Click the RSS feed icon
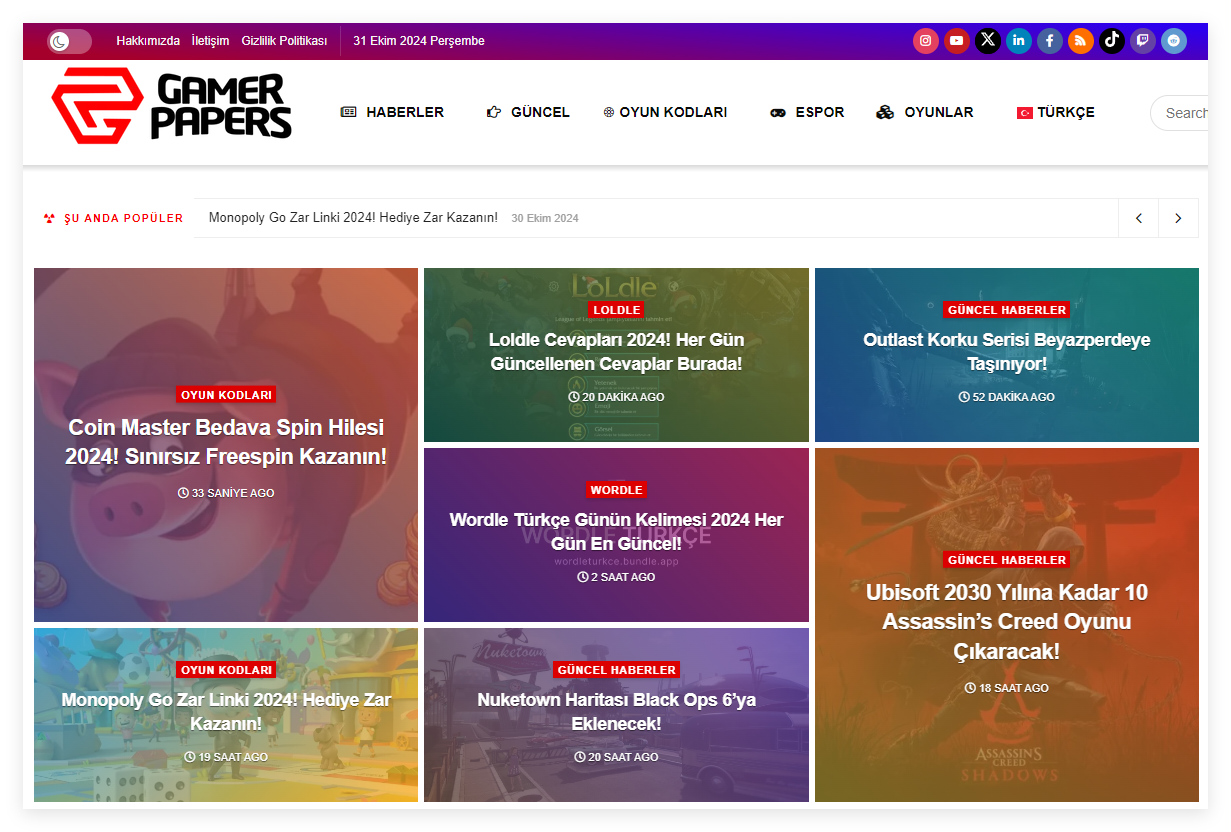Viewport: 1231px width, 832px height. pos(1081,41)
